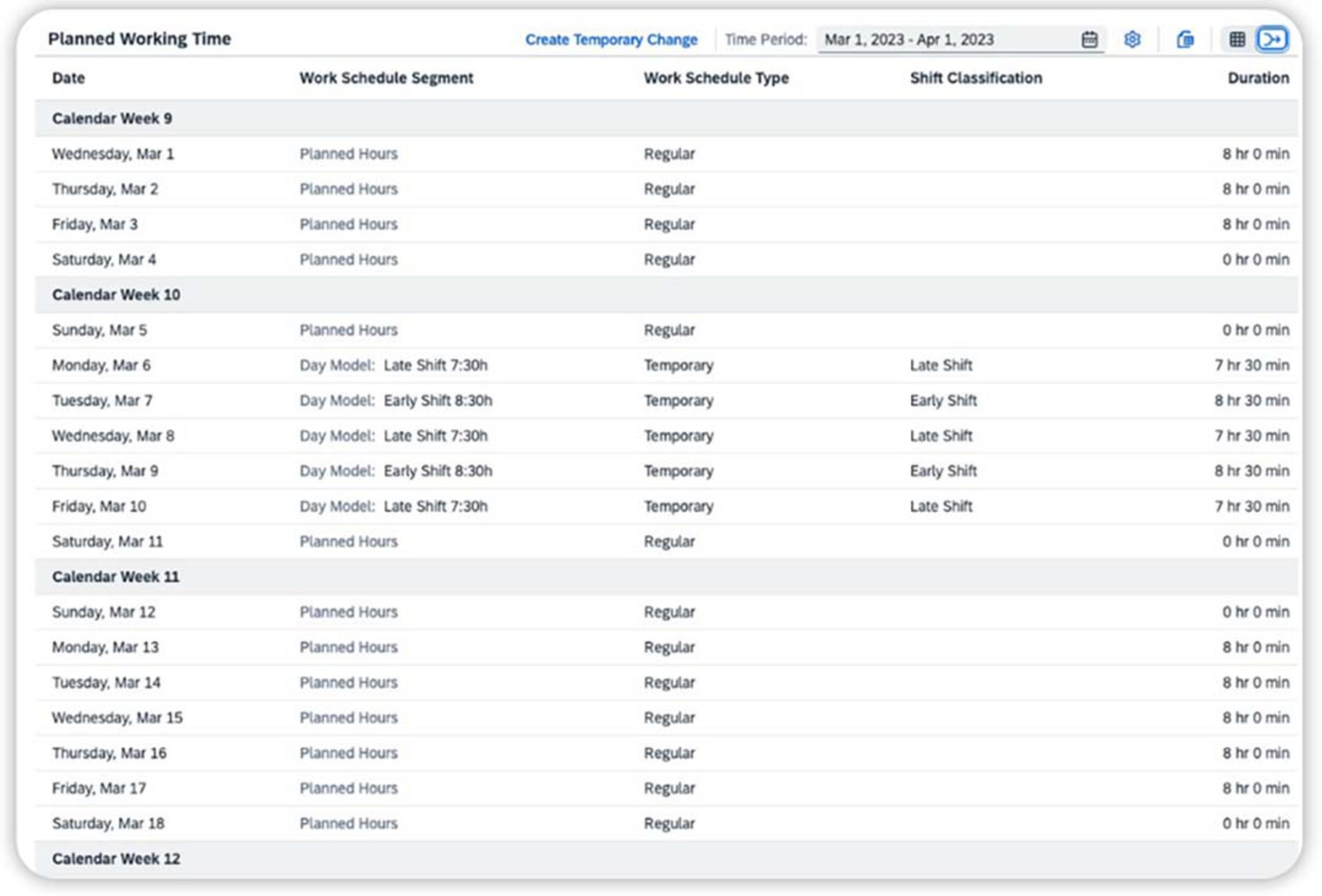Click Day Model Early Shift 8:30h for Mar 9
The height and width of the screenshot is (896, 1322).
tap(396, 471)
